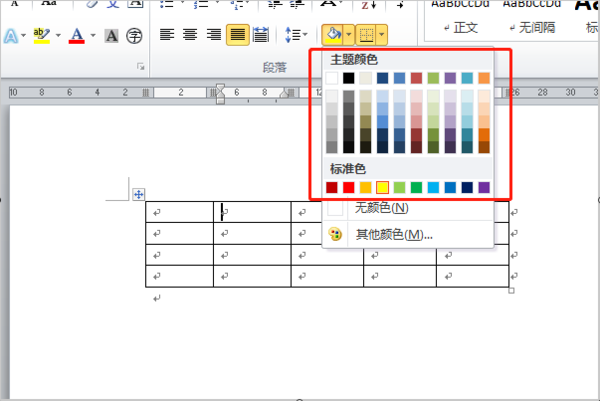
Task: Apply the 无间隔 style
Action: (x=532, y=28)
